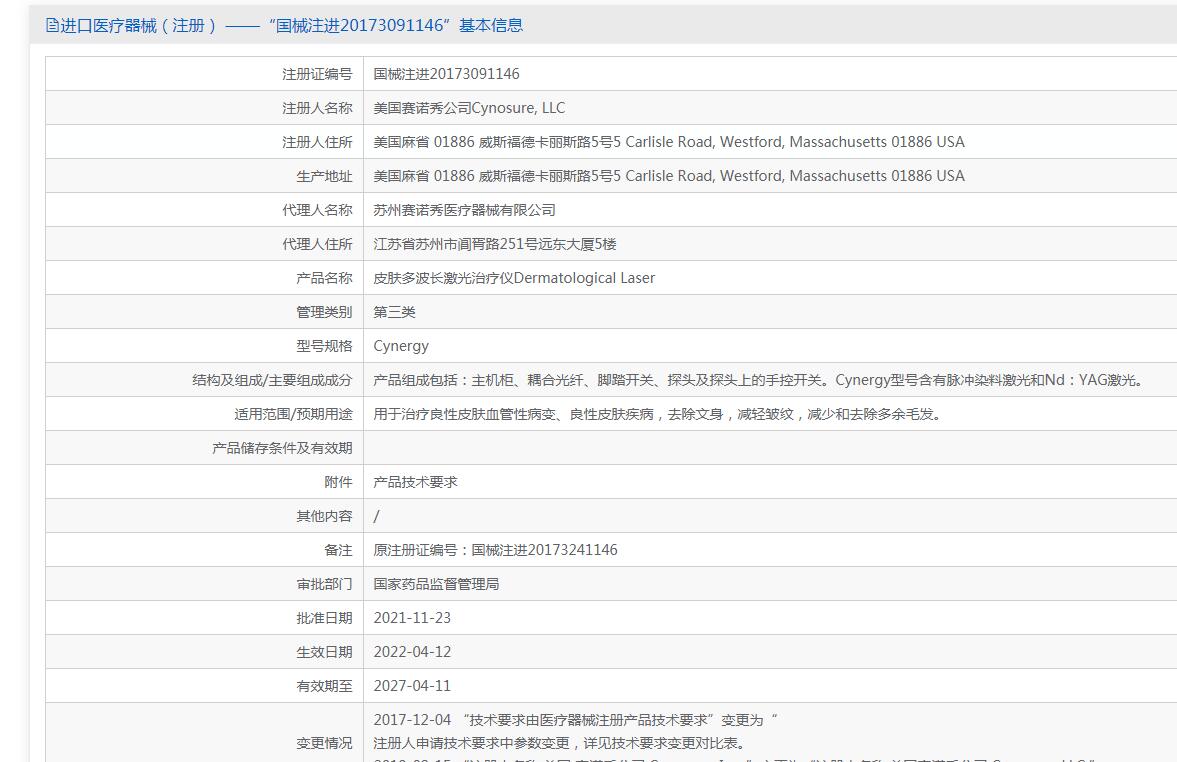Select agent name 苏州赛诺秀医疗器械有限公司
Screen dimensions: 1177x762
click(x=465, y=210)
